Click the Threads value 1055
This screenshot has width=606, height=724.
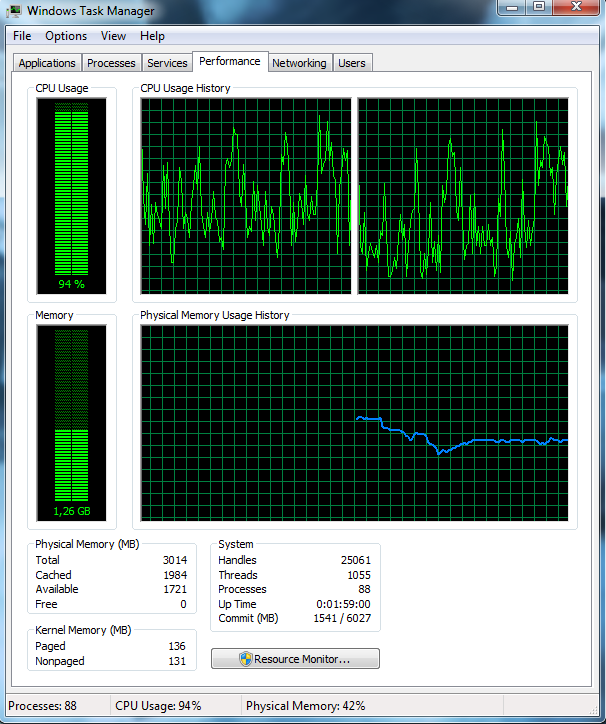pyautogui.click(x=359, y=575)
